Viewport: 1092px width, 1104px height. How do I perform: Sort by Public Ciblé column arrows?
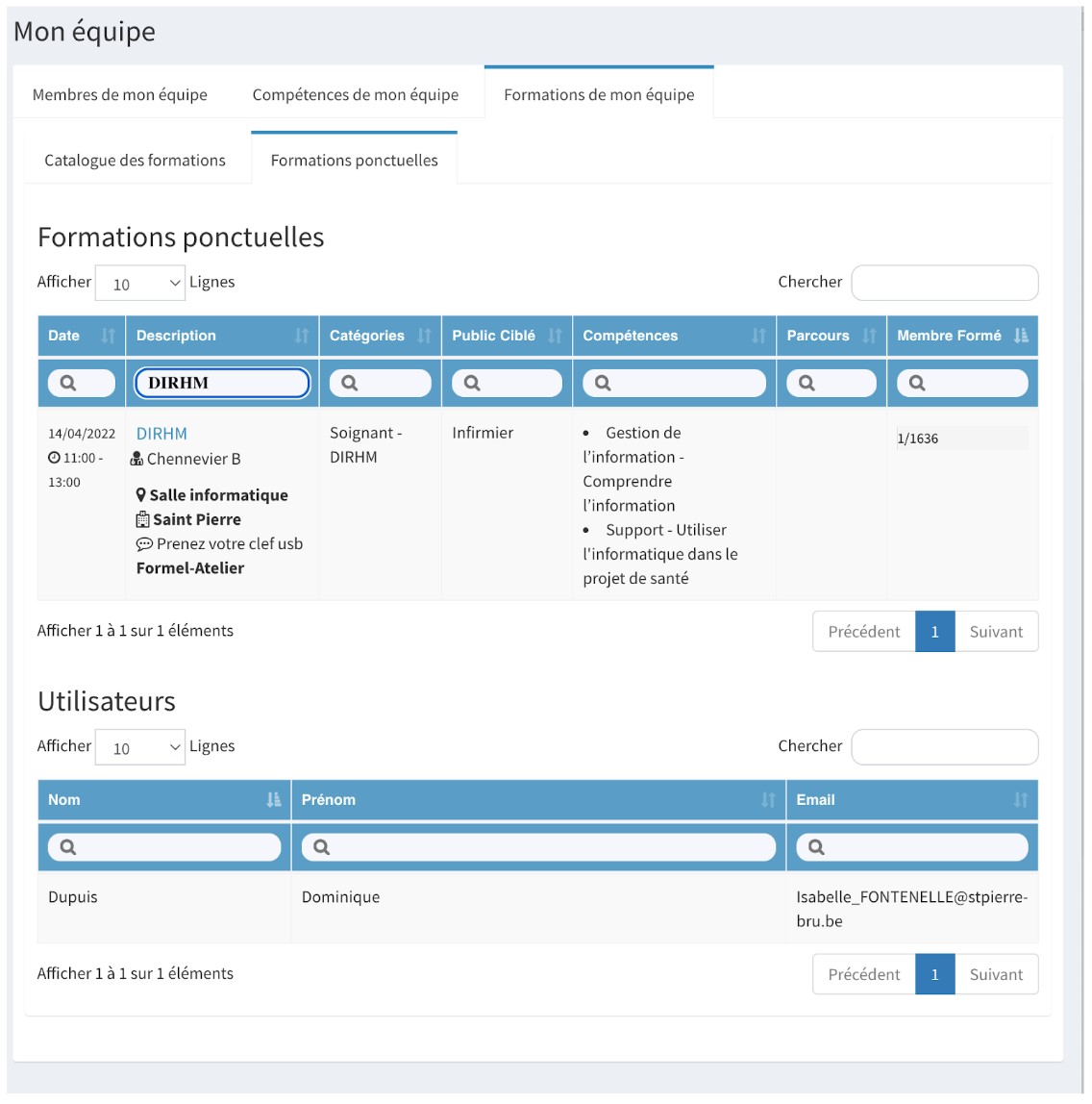click(556, 336)
